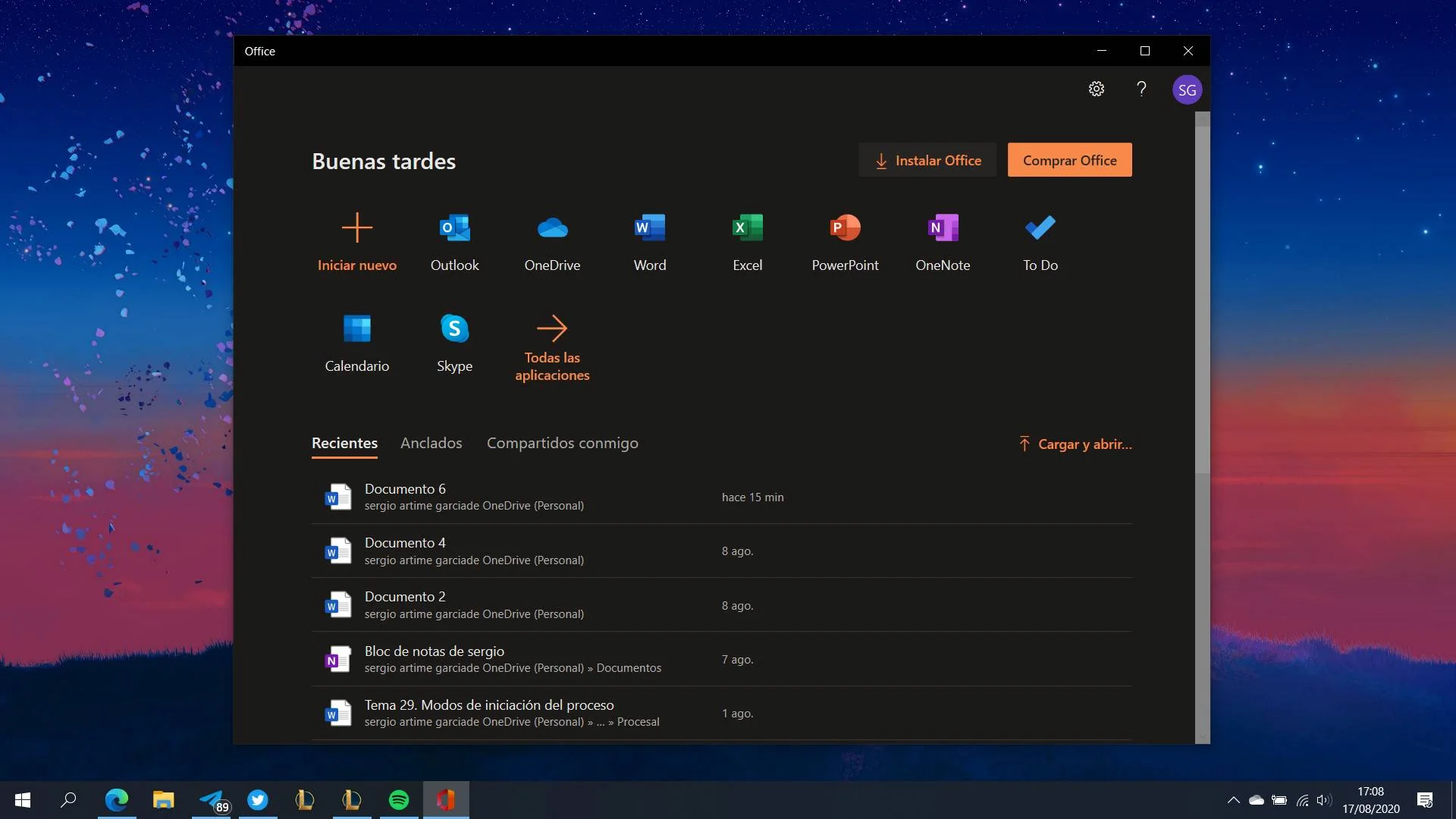Open File Explorer from taskbar
Screen dimensions: 1456x819
tap(164, 800)
